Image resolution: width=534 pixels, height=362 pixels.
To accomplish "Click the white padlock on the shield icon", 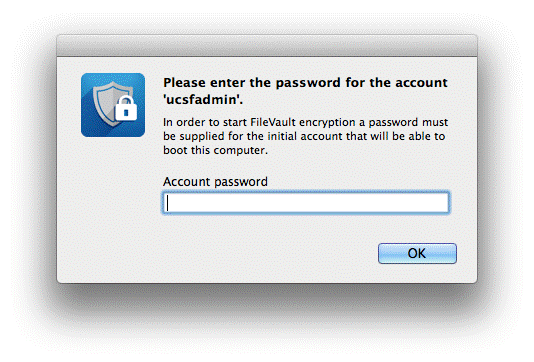I will point(126,108).
